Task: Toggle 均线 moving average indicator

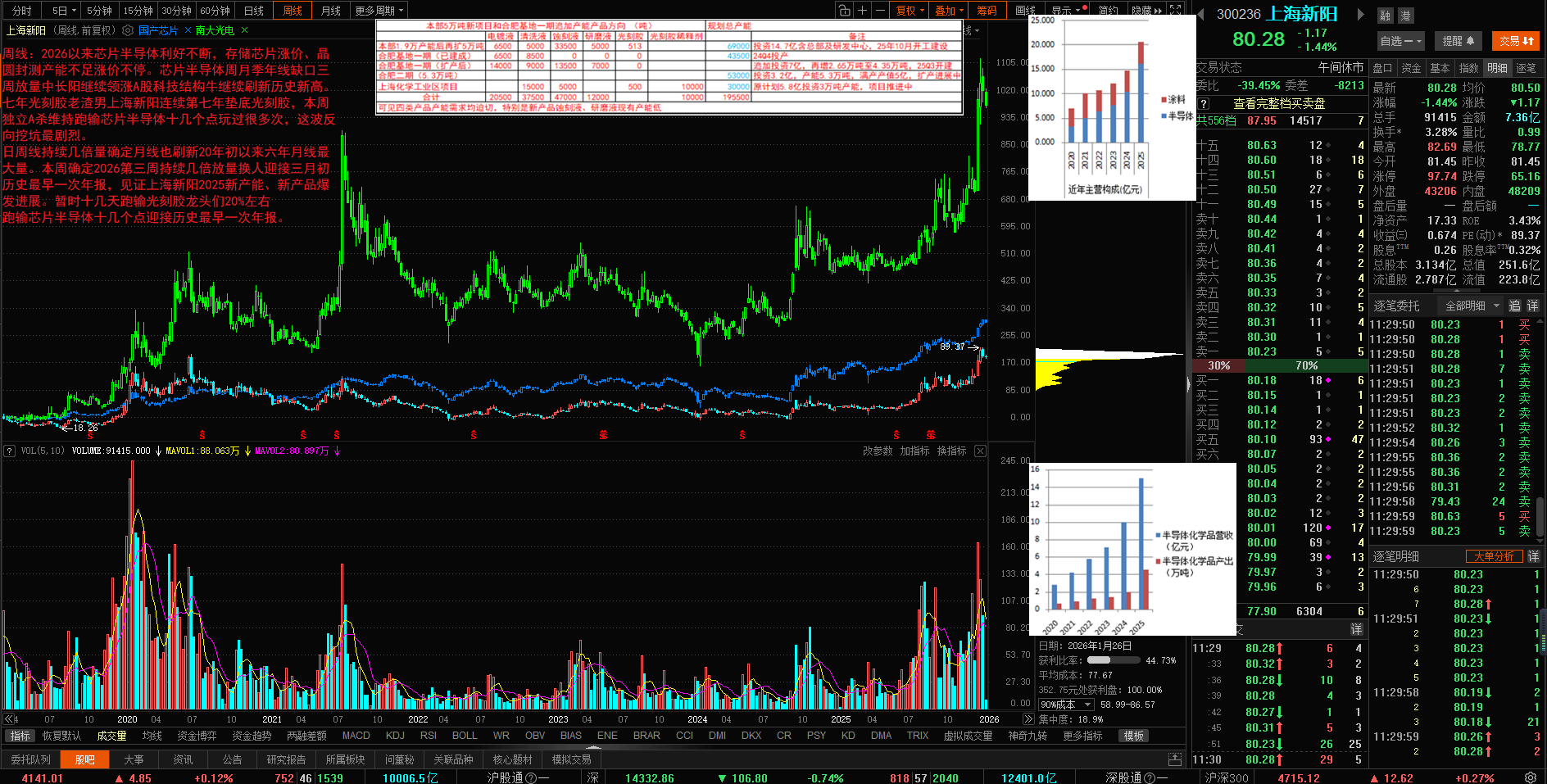Action: tap(152, 736)
